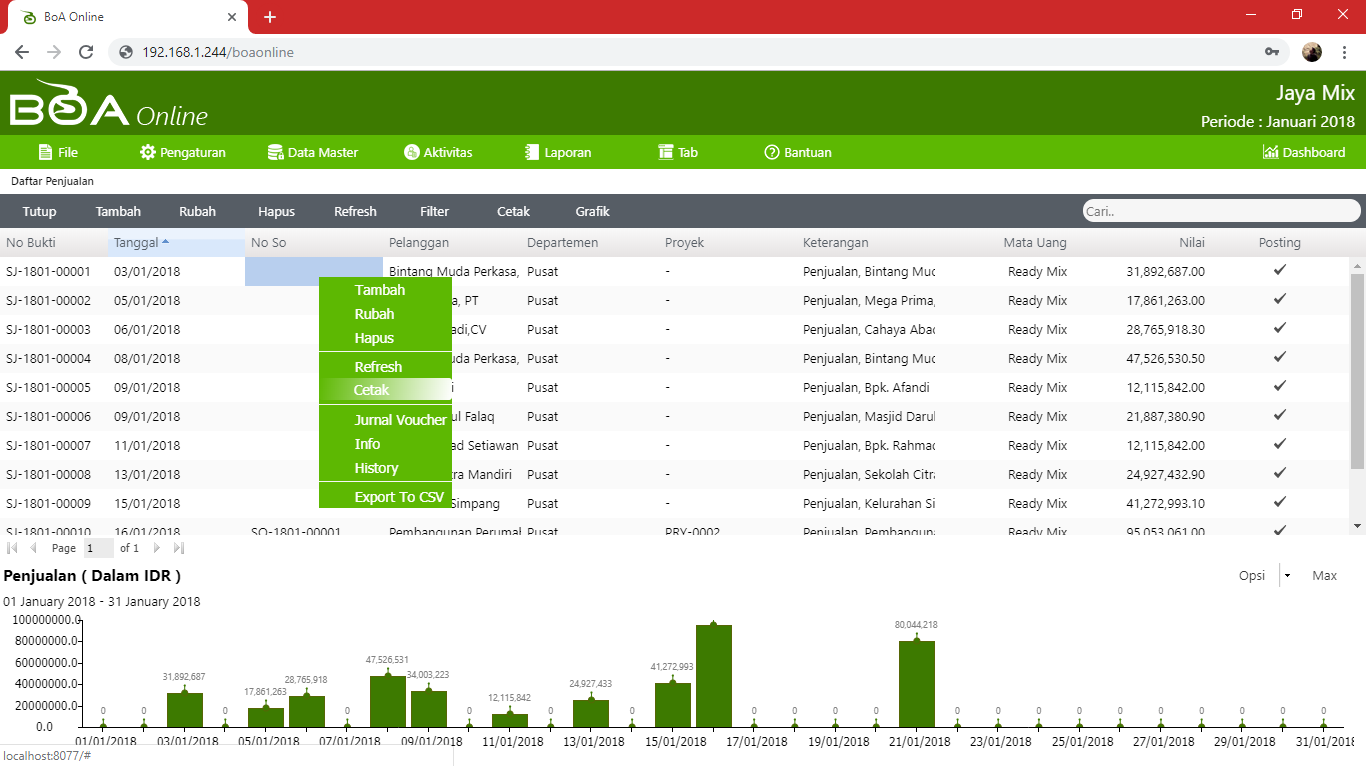Image resolution: width=1366 pixels, height=766 pixels.
Task: Go to the last page using pager icon
Action: [x=179, y=548]
